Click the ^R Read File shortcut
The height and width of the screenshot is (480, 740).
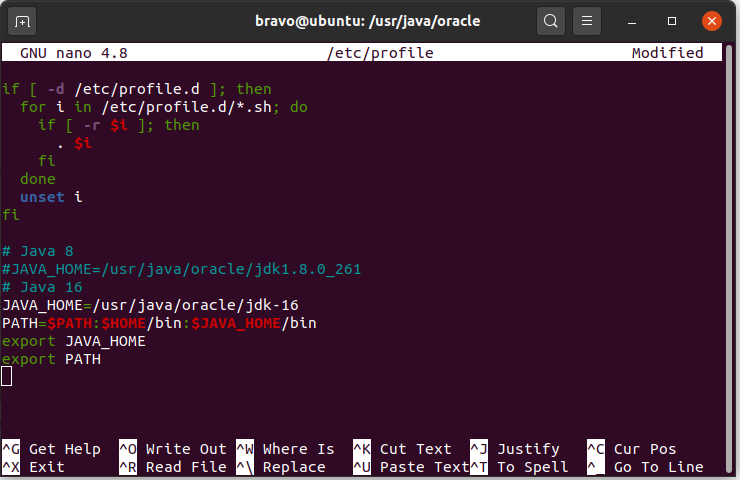click(x=173, y=467)
